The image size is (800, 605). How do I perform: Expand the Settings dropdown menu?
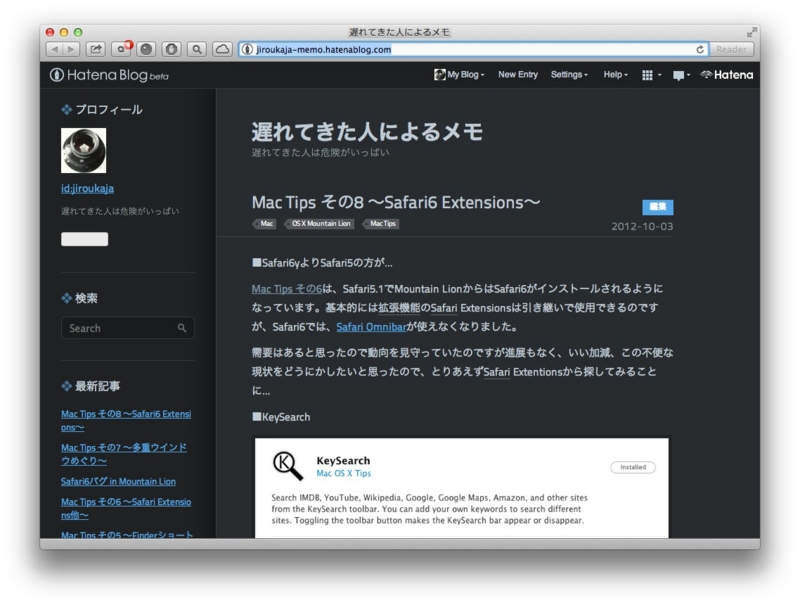pyautogui.click(x=569, y=74)
